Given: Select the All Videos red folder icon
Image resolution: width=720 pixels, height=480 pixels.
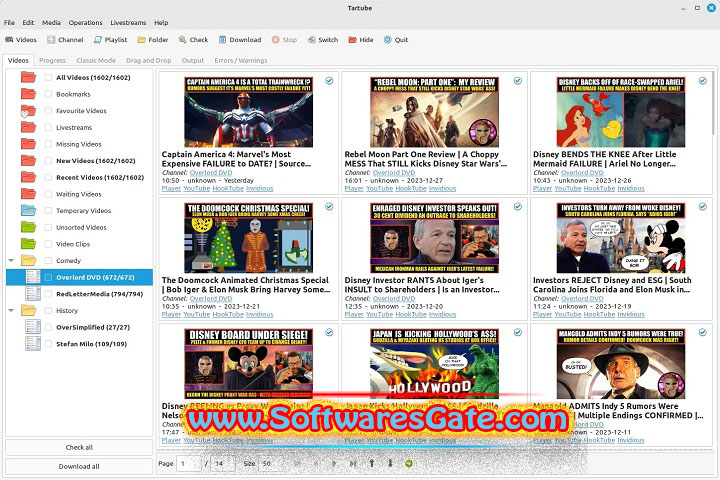Looking at the screenshot, I should click(28, 77).
